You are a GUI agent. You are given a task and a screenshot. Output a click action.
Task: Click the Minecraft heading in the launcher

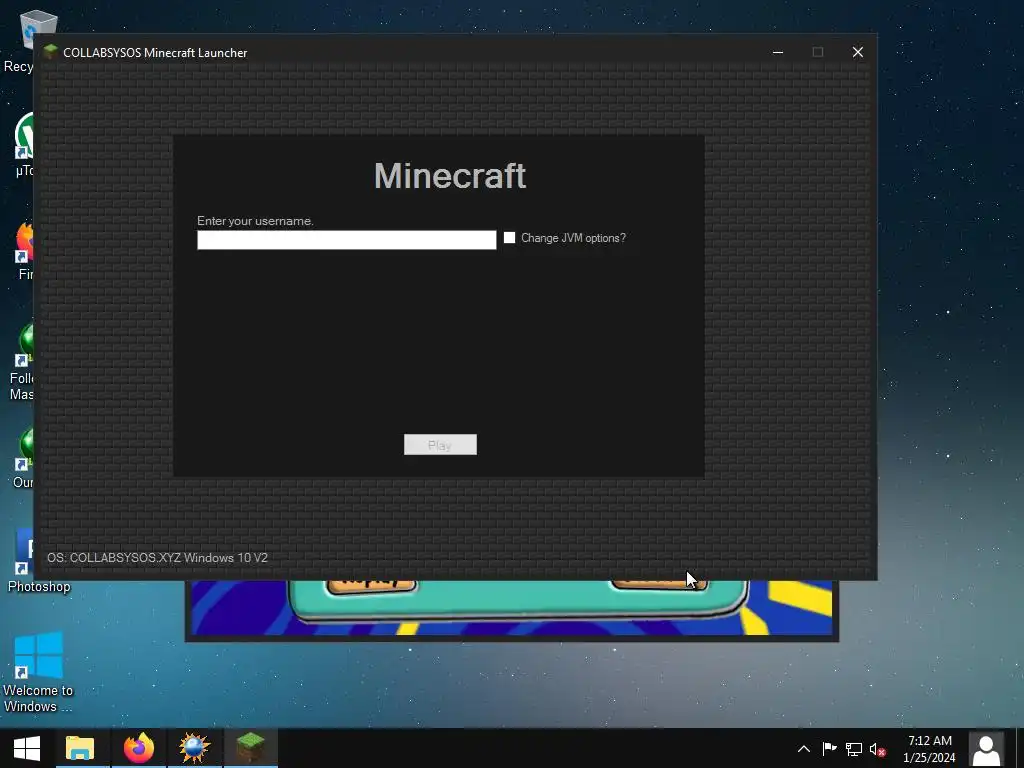tap(450, 176)
